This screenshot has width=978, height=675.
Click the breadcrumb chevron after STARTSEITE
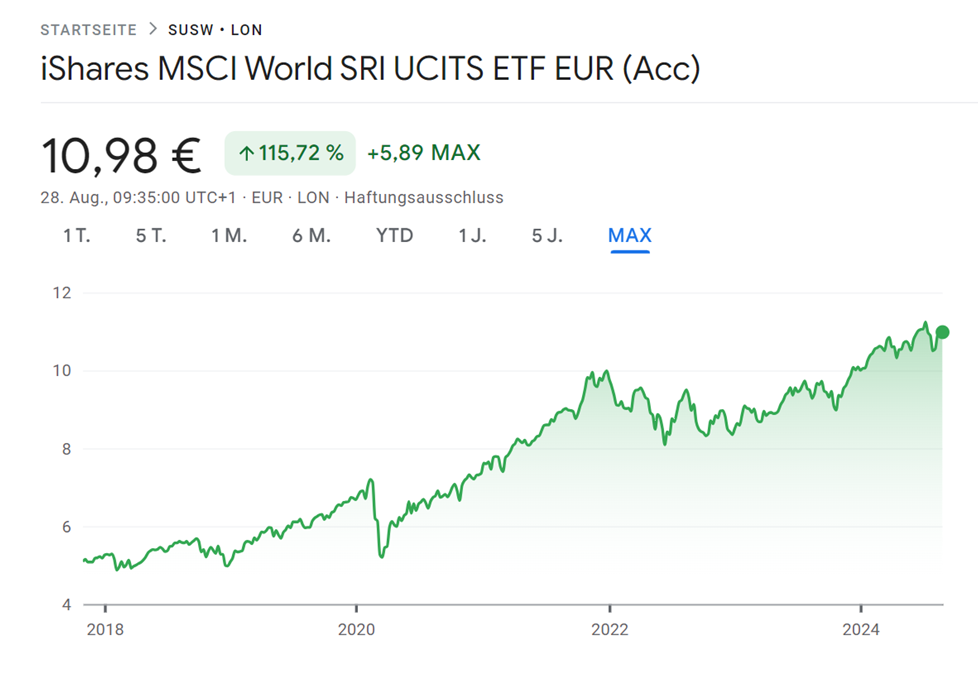[151, 29]
